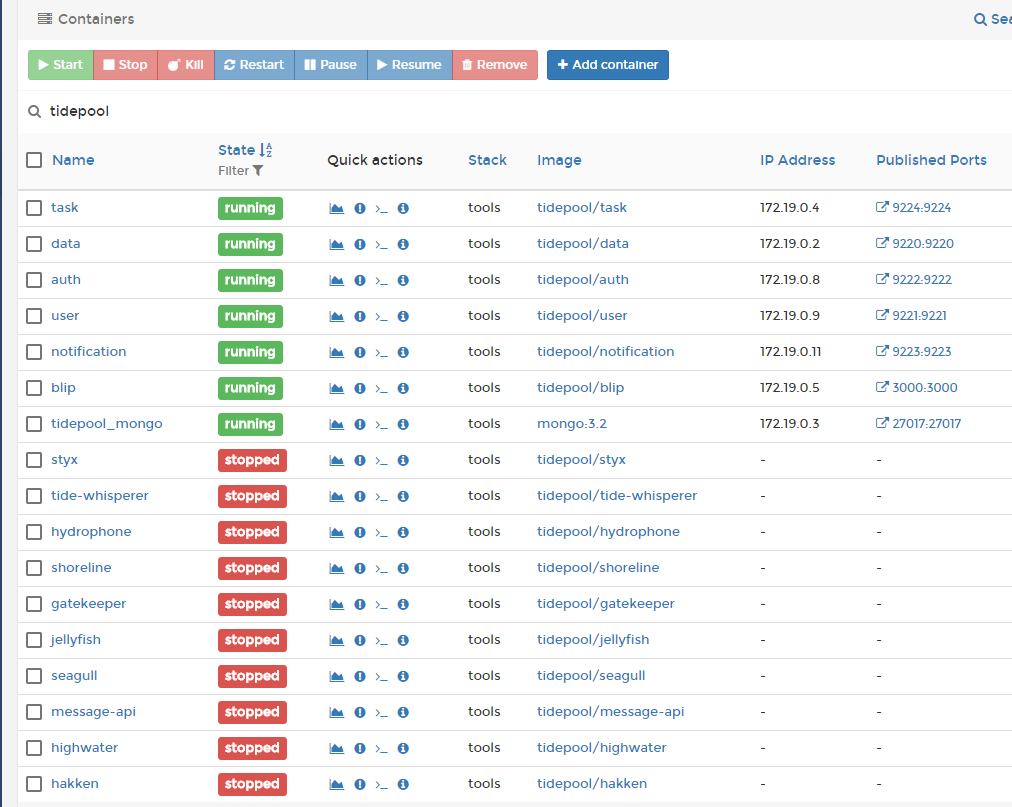Viewport: 1012px width, 807px height.
Task: Click the Add container button
Action: [x=607, y=64]
